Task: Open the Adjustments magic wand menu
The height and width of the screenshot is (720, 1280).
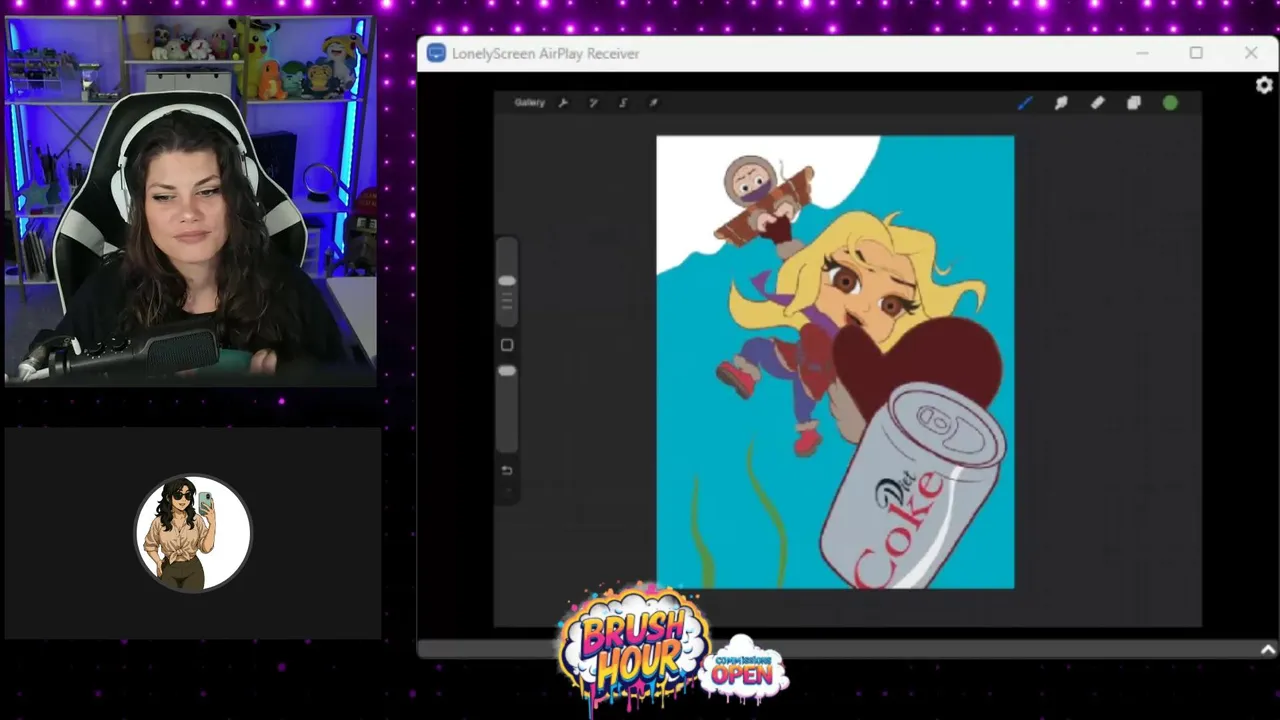Action: click(593, 102)
